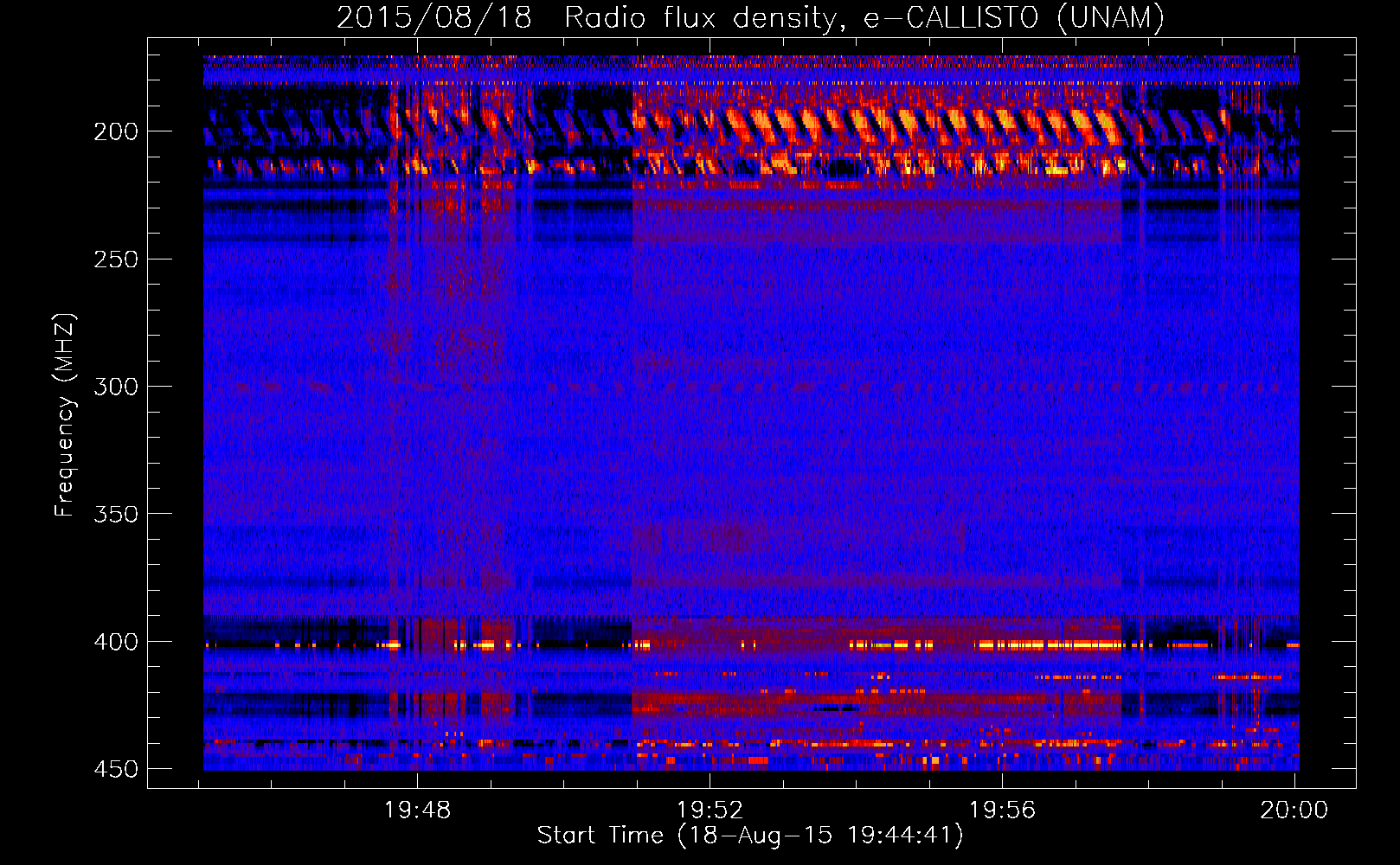Click the 19:56 time tick label

point(1002,811)
